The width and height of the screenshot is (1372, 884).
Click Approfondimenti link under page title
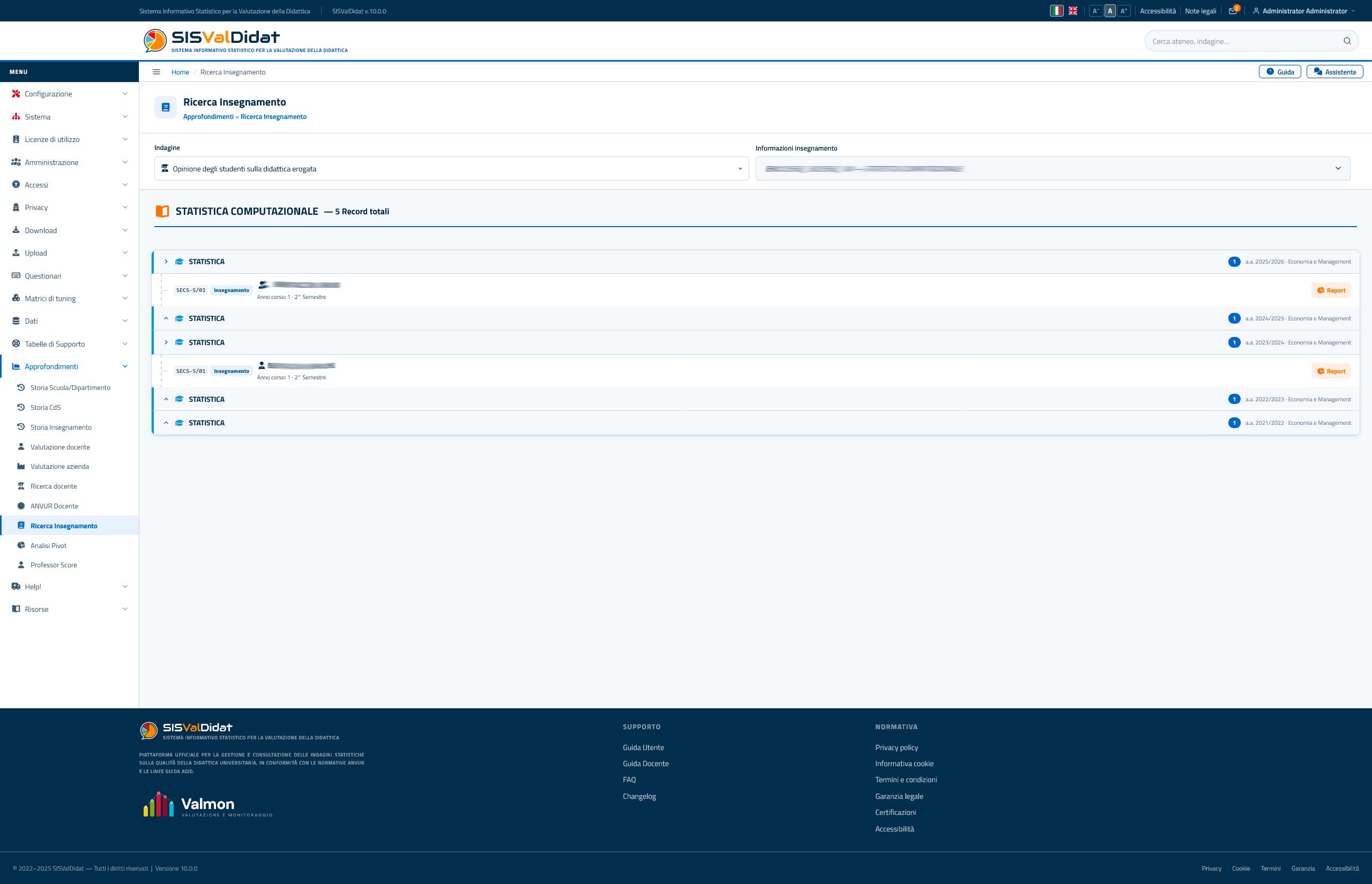pyautogui.click(x=208, y=117)
